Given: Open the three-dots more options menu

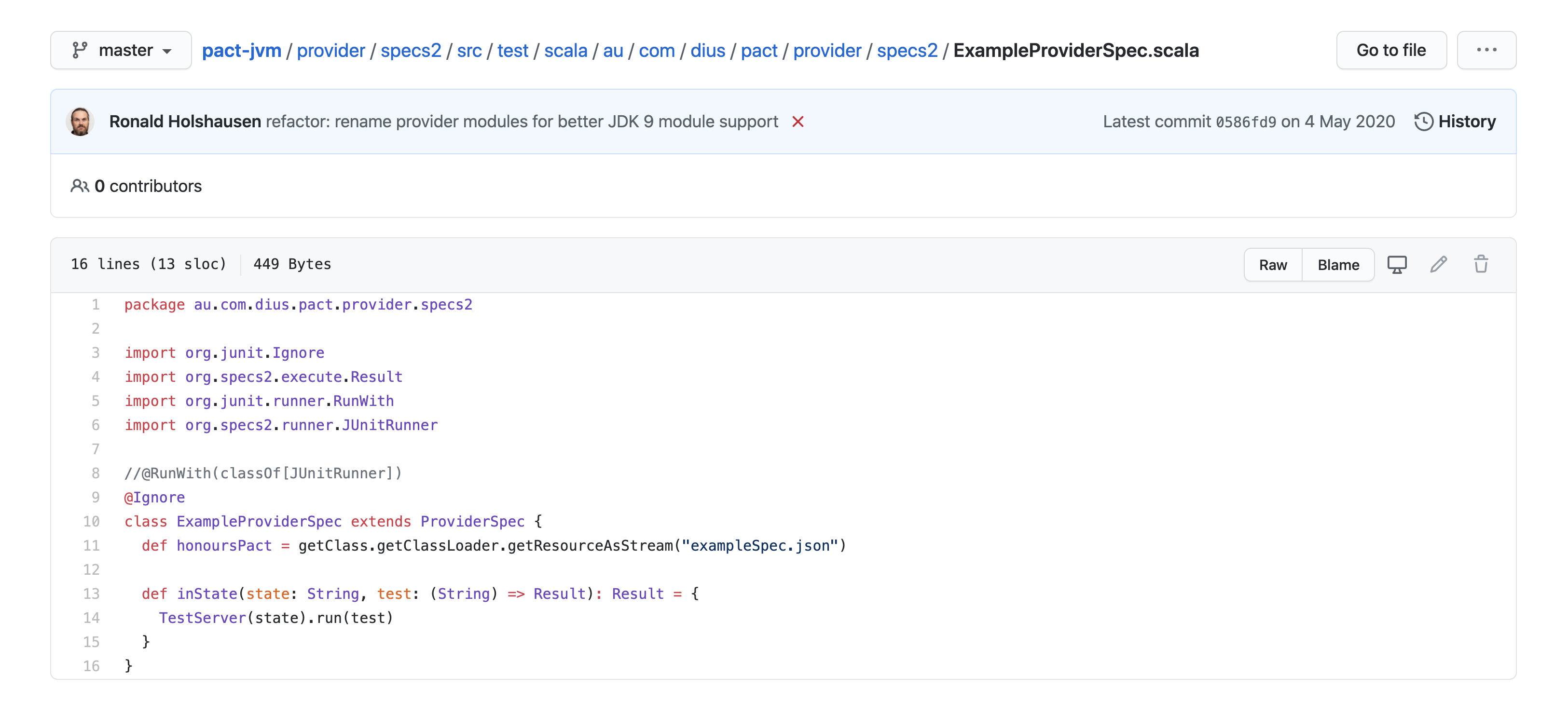Looking at the screenshot, I should 1486,50.
